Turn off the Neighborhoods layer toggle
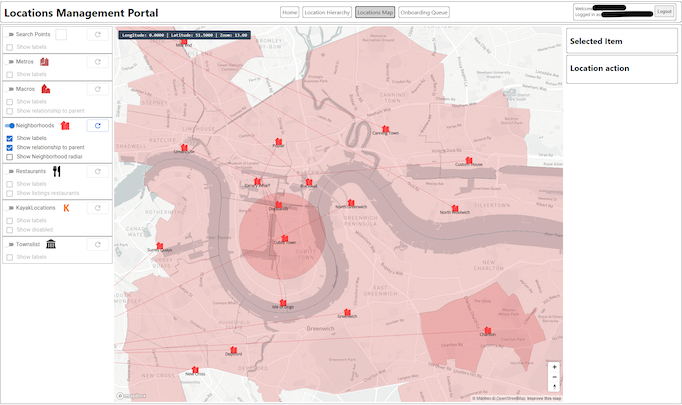This screenshot has height=405, width=682. [10, 126]
